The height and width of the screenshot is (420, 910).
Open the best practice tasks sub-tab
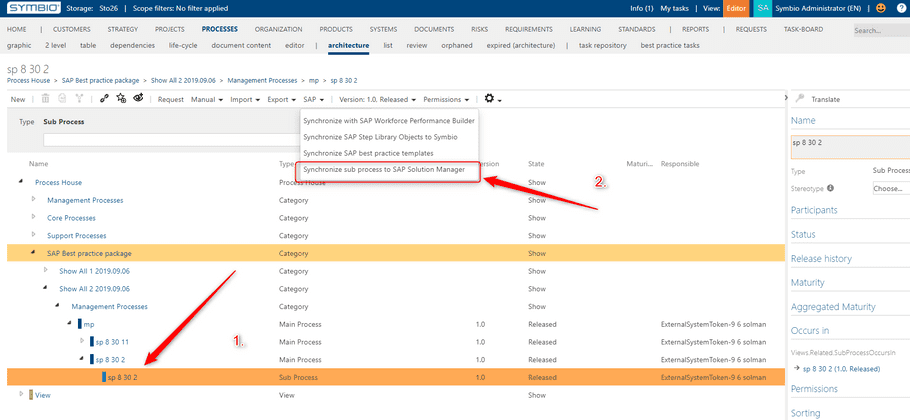[x=670, y=45]
